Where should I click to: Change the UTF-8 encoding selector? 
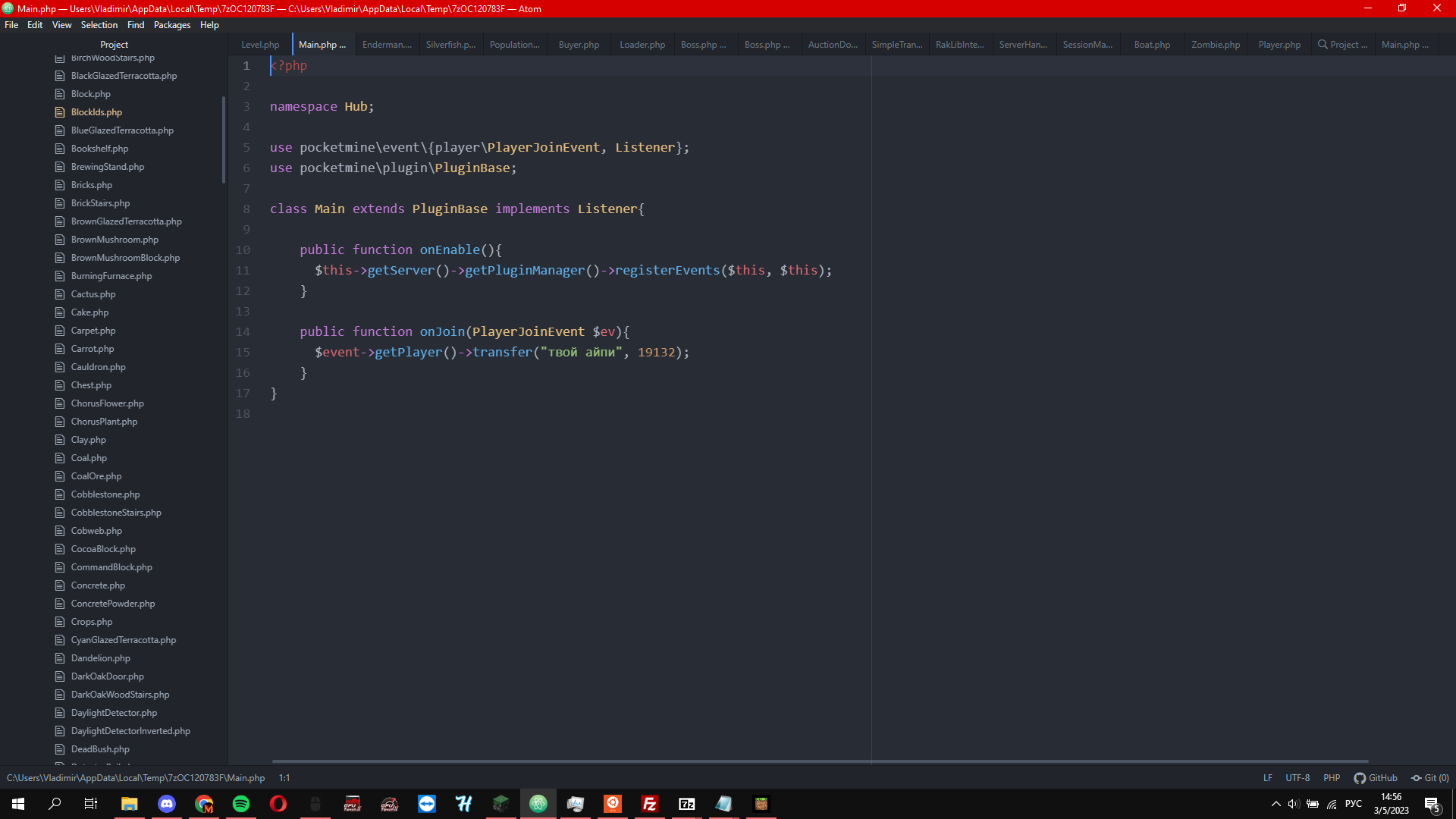click(1298, 778)
